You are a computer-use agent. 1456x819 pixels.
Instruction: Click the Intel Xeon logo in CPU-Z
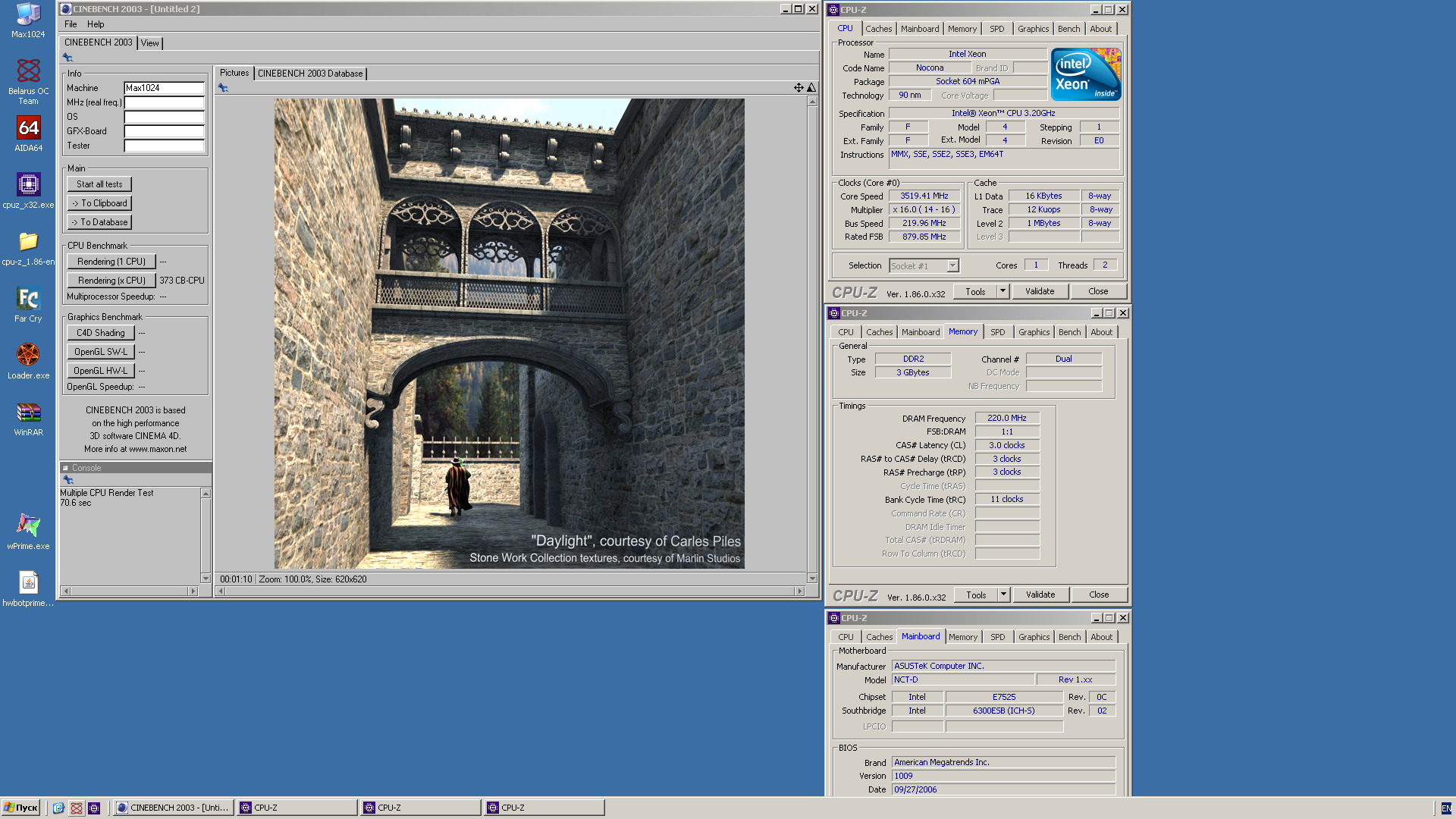[x=1086, y=74]
